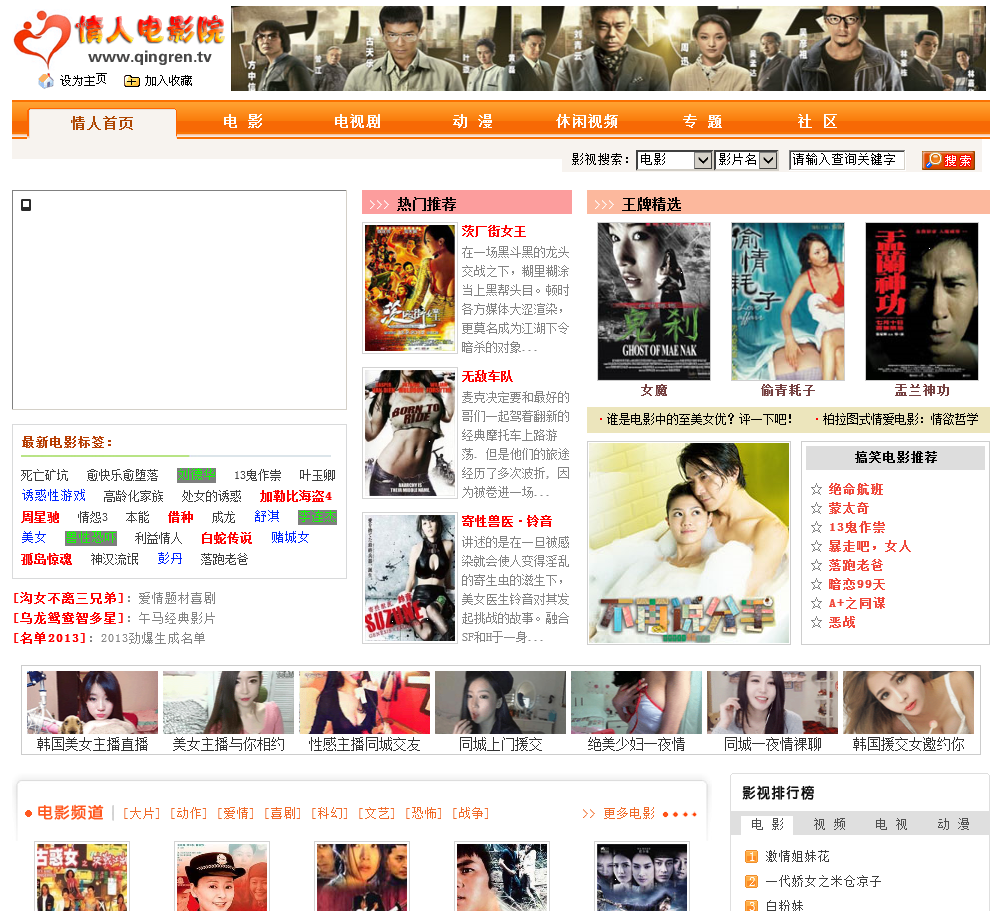Click the rank 1 badge beside 激情姐妹花
The height and width of the screenshot is (911, 1002).
752,857
